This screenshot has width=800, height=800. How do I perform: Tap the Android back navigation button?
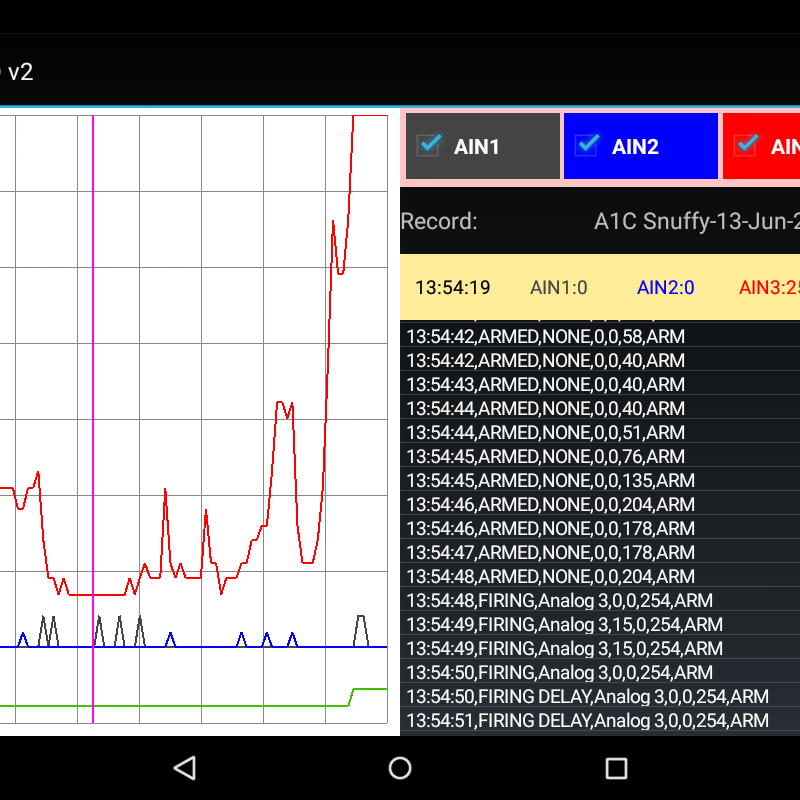click(184, 768)
